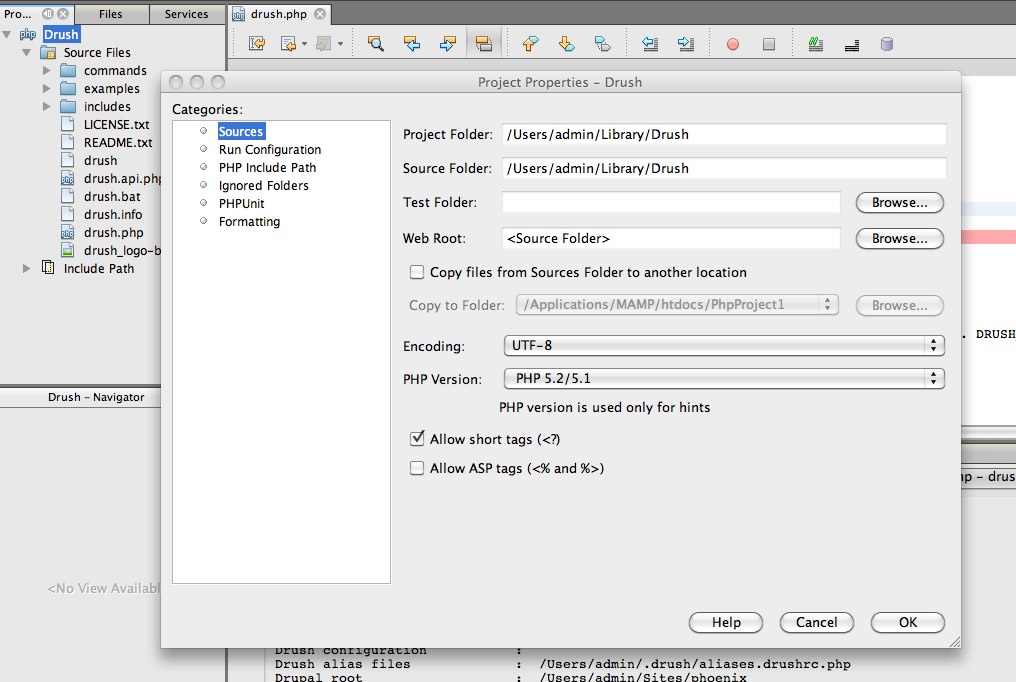Go to Previous Bookmark icon
This screenshot has width=1016, height=682.
point(531,43)
